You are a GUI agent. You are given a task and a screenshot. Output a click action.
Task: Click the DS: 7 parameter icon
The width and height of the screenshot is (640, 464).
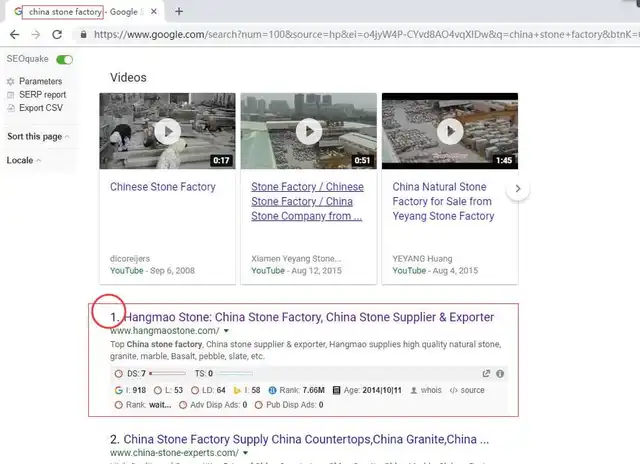pyautogui.click(x=119, y=374)
